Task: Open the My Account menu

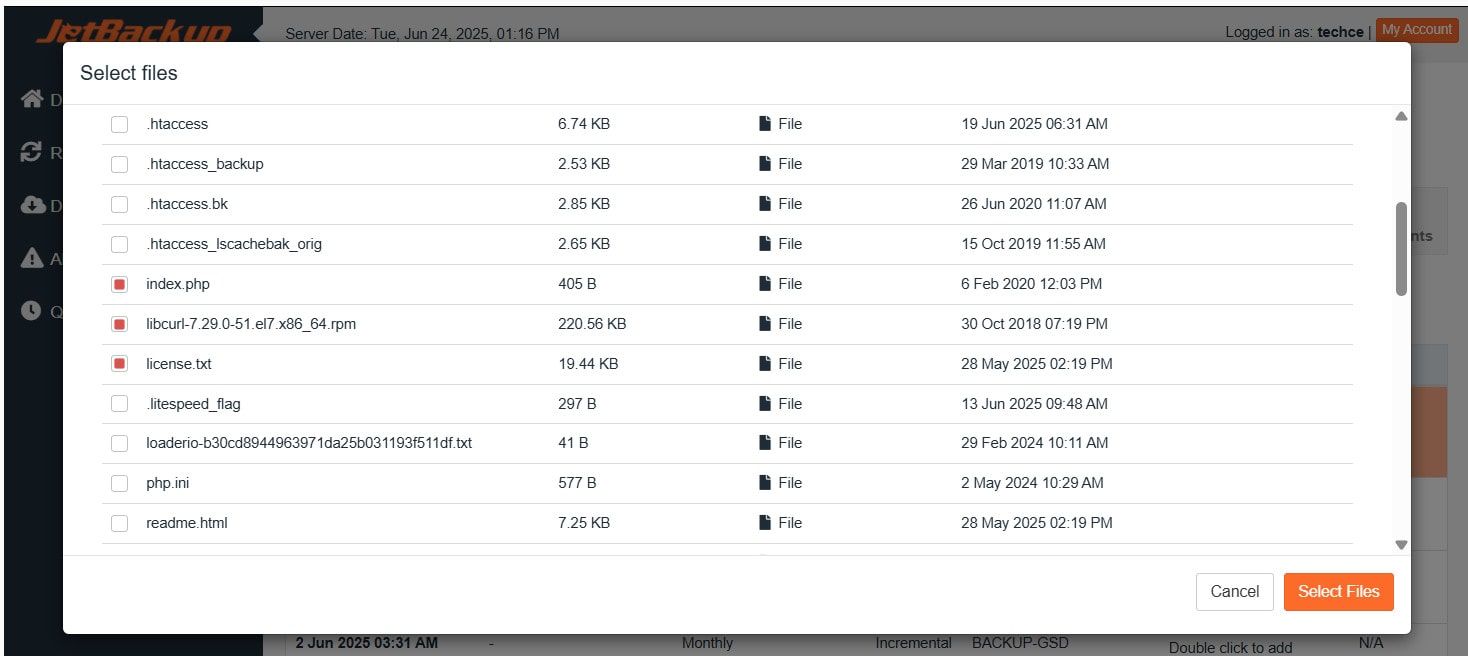Action: (1416, 30)
